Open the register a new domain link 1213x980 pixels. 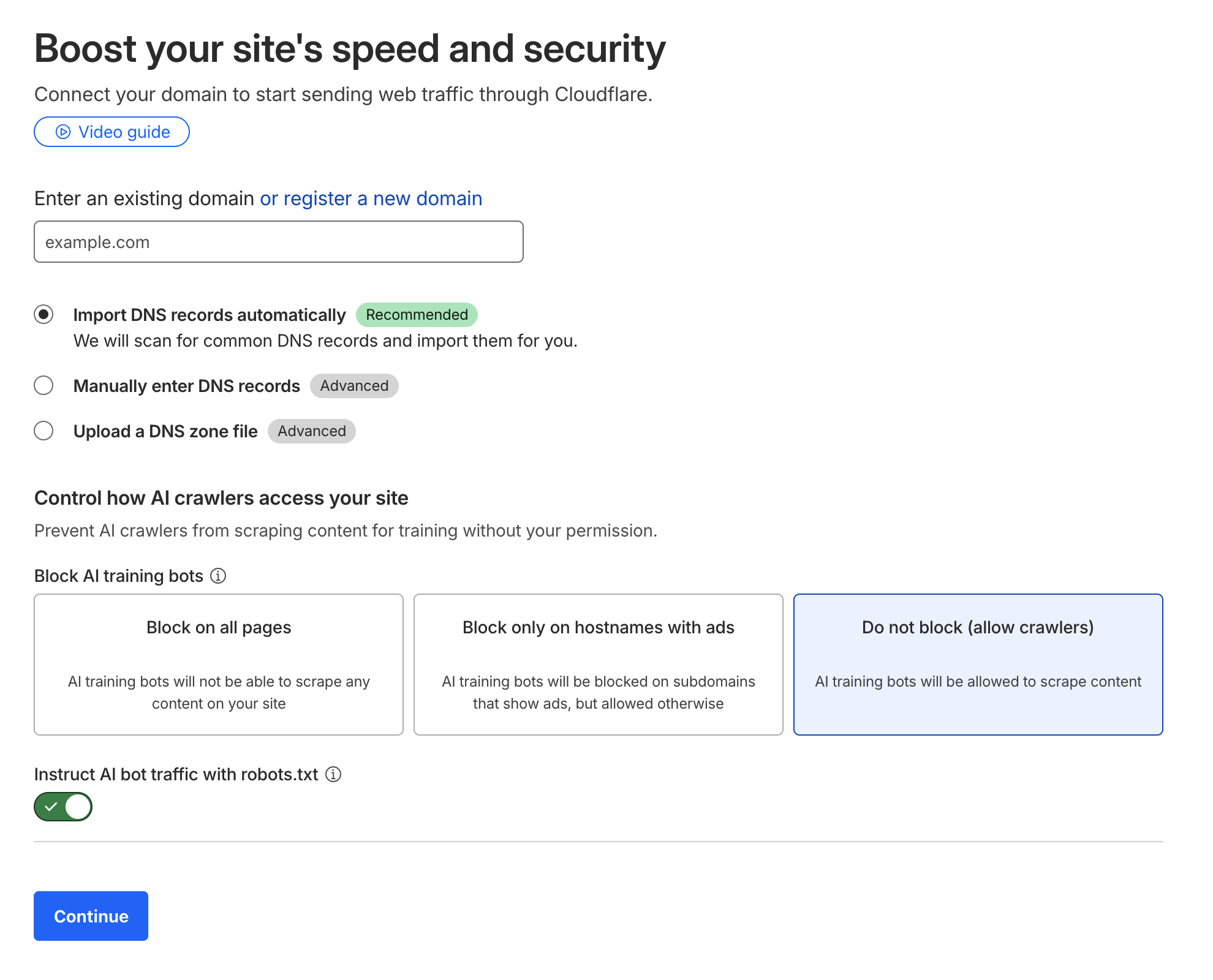click(370, 198)
